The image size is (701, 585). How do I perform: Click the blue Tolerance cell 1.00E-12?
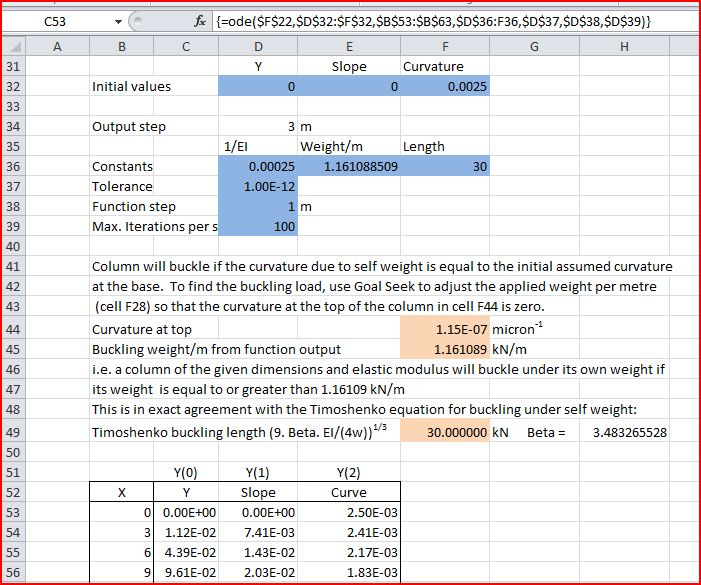258,186
